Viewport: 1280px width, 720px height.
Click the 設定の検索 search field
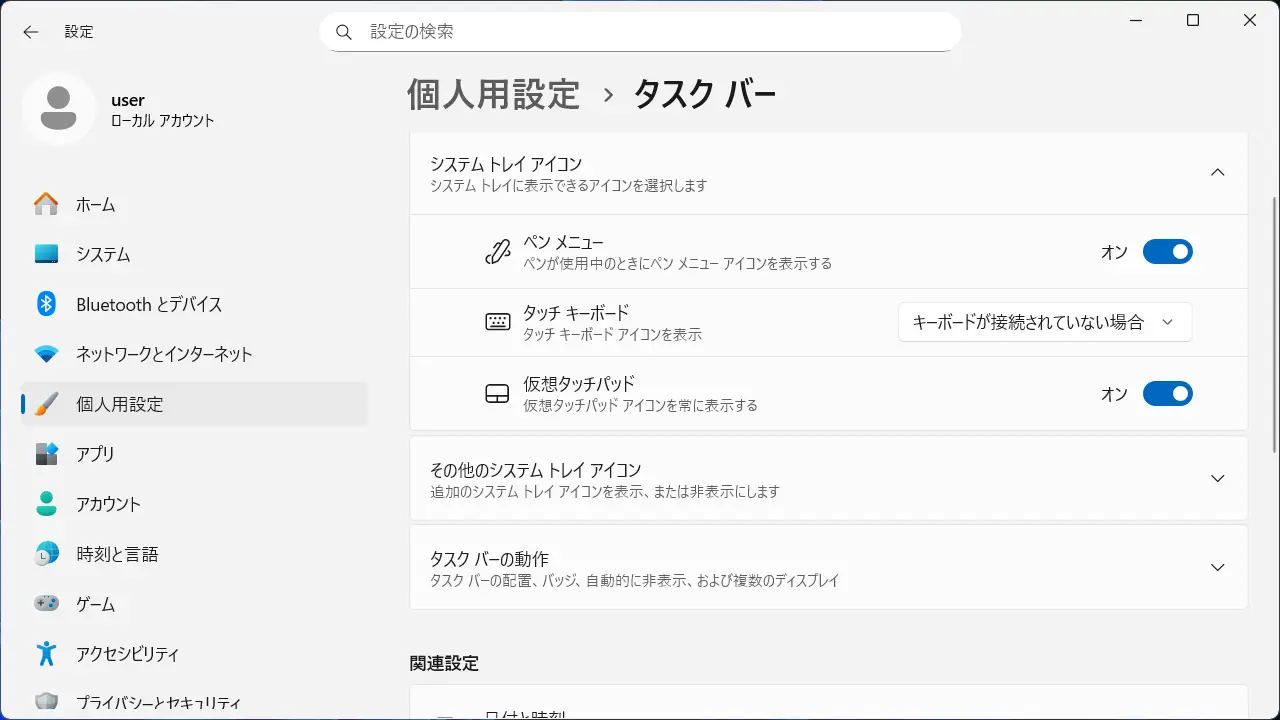[640, 32]
